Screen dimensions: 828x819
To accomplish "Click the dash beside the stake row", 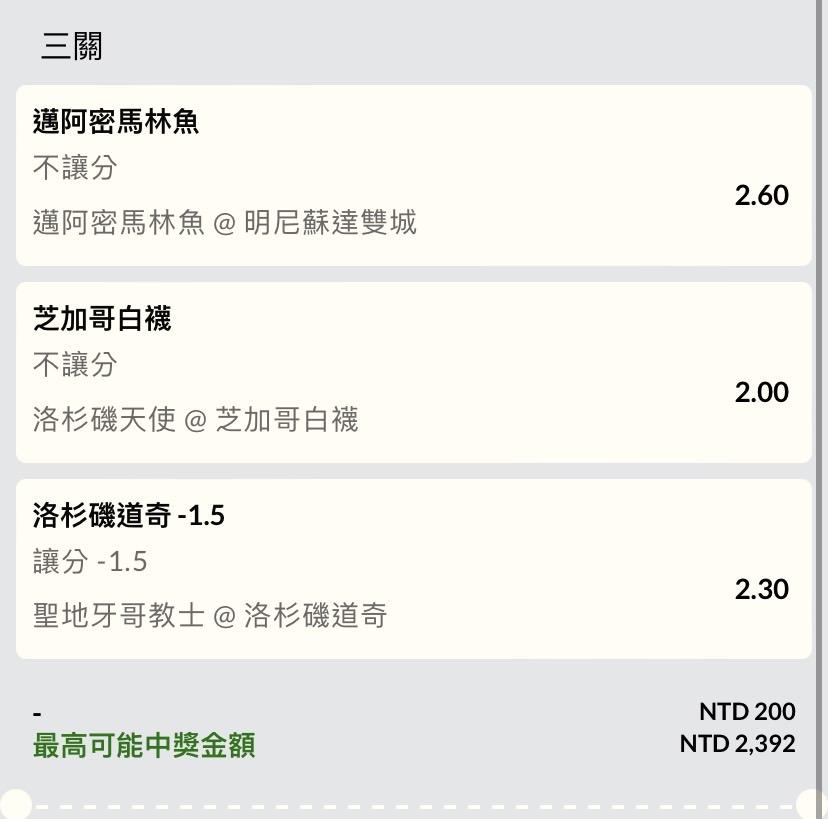I will (x=37, y=714).
